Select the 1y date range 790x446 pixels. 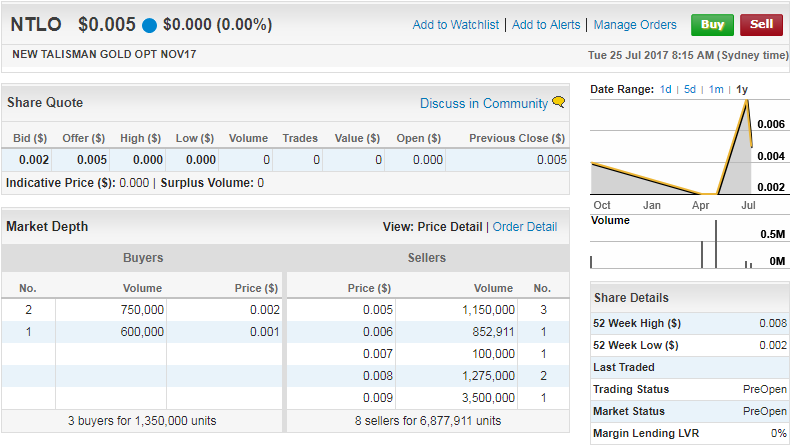click(742, 89)
